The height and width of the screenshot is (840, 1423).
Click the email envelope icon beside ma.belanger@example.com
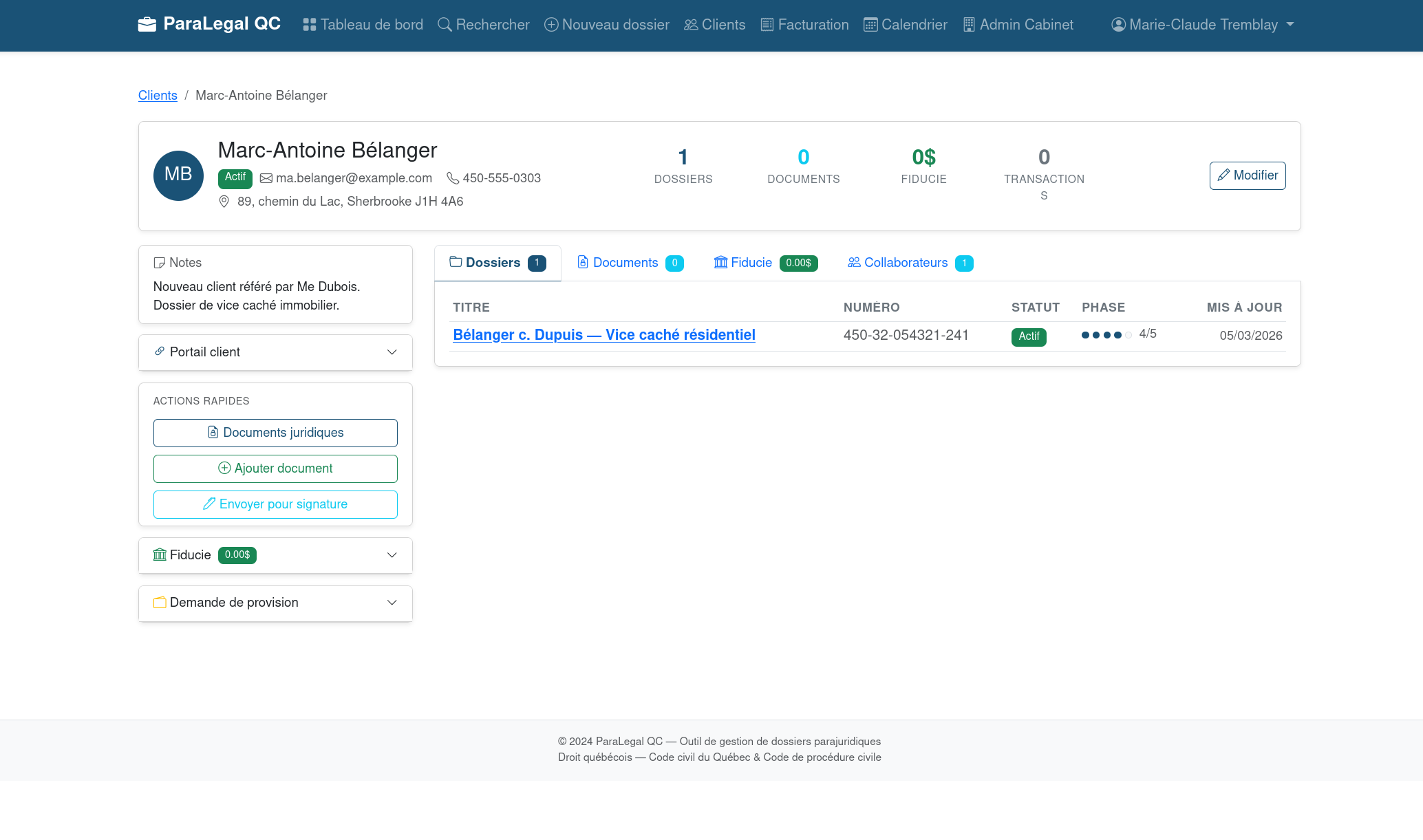(267, 177)
